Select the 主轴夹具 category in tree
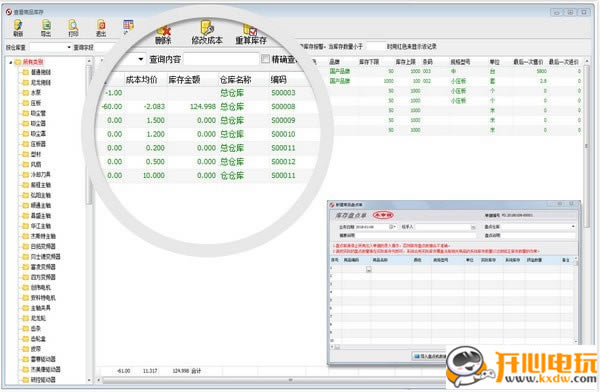This screenshot has width=600, height=392. (x=41, y=308)
